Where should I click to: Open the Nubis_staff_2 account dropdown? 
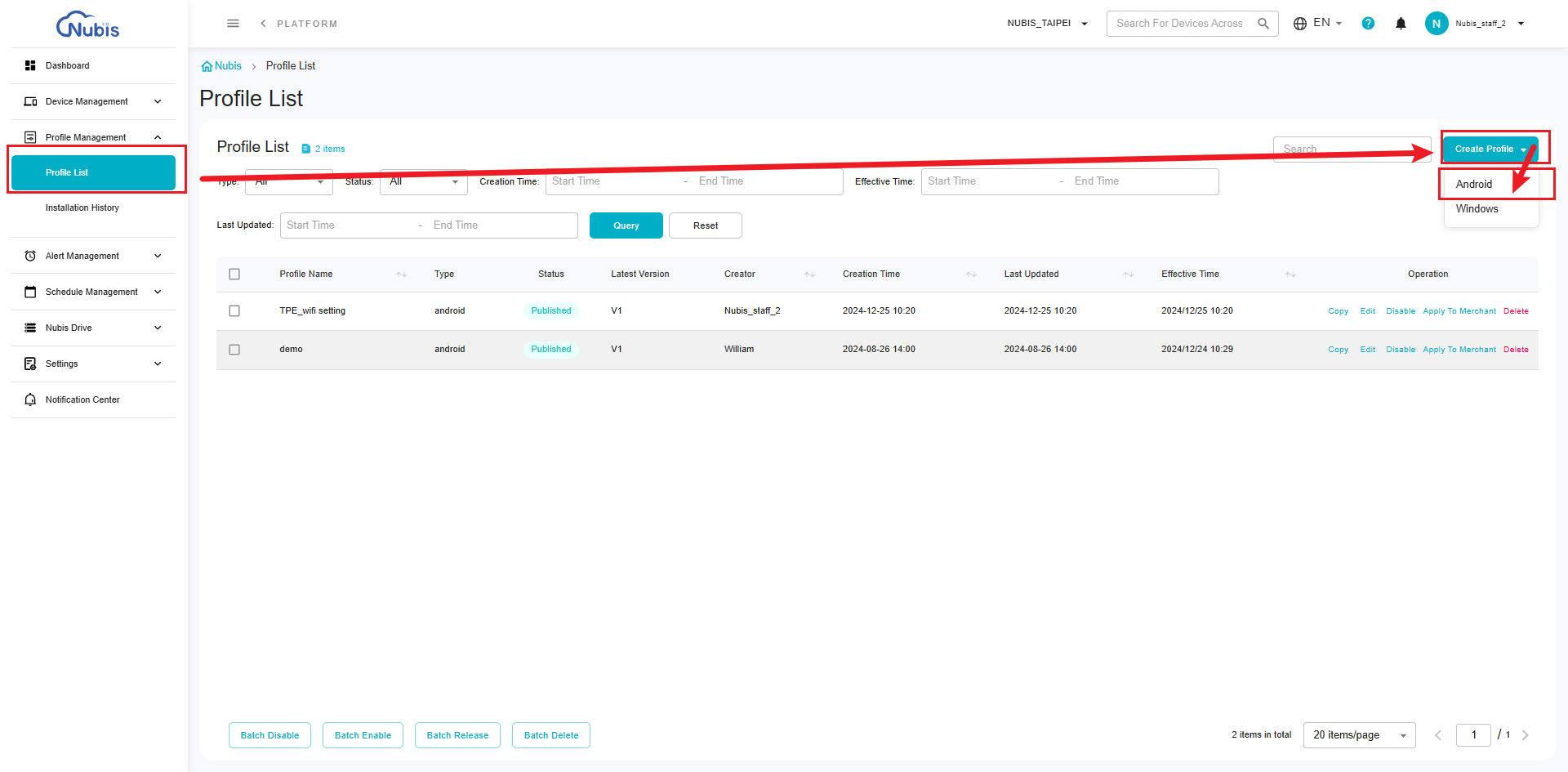click(1490, 24)
